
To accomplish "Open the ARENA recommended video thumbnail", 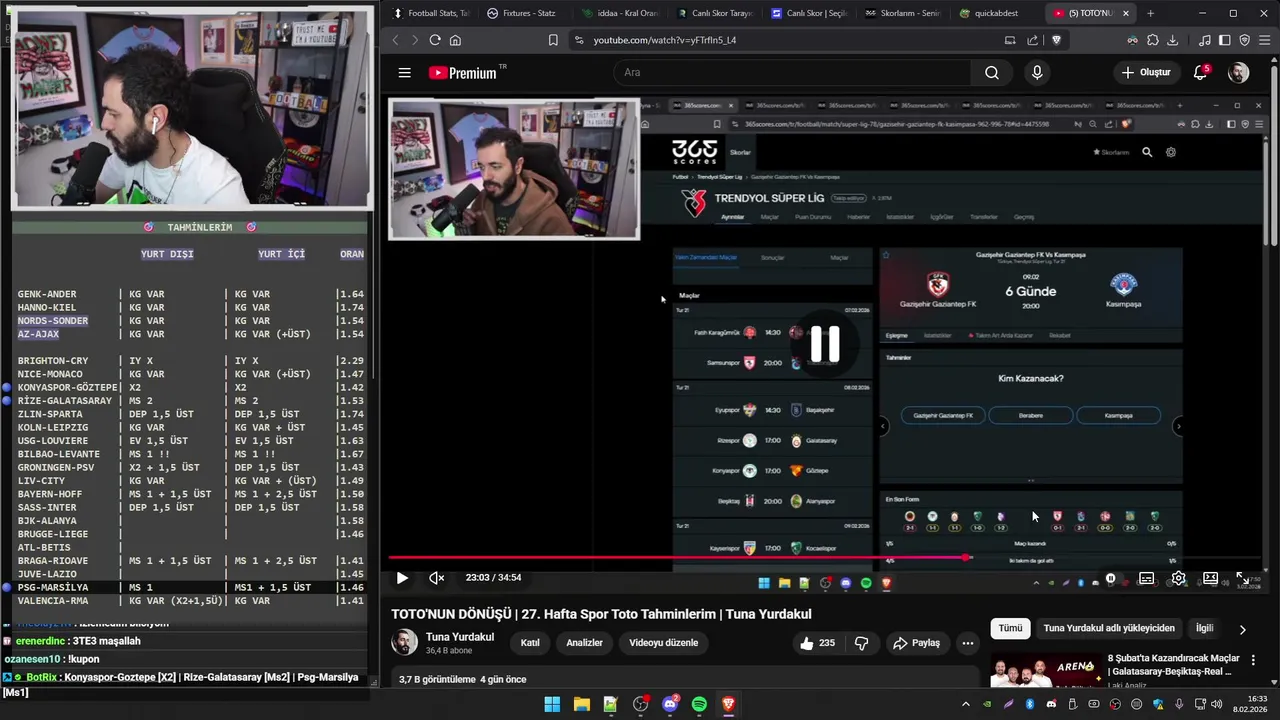I will click(x=1046, y=672).
